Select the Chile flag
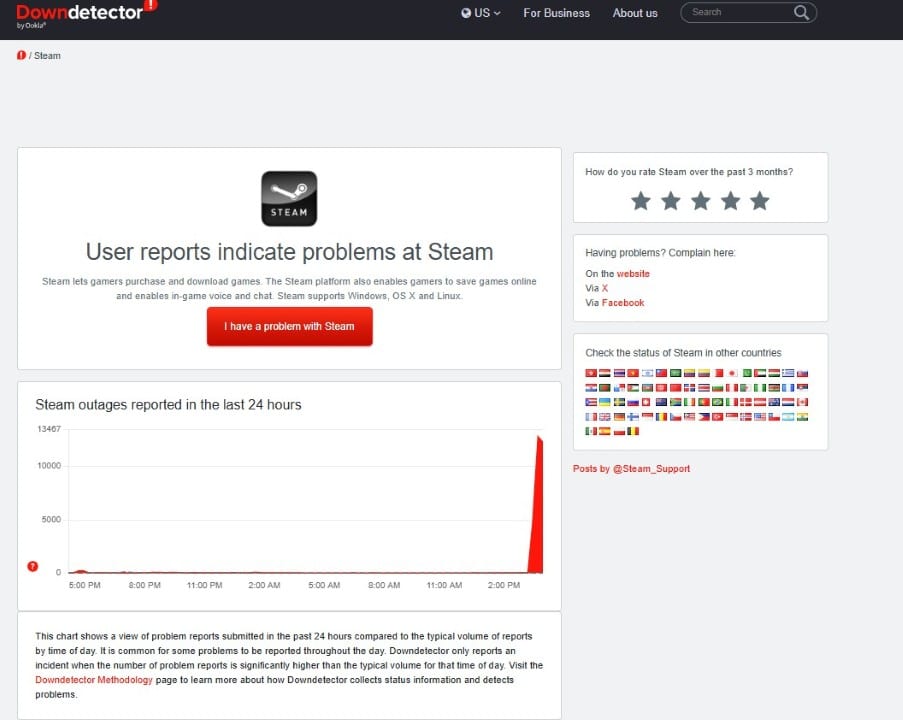Screen dimensions: 903x720 [x=774, y=417]
